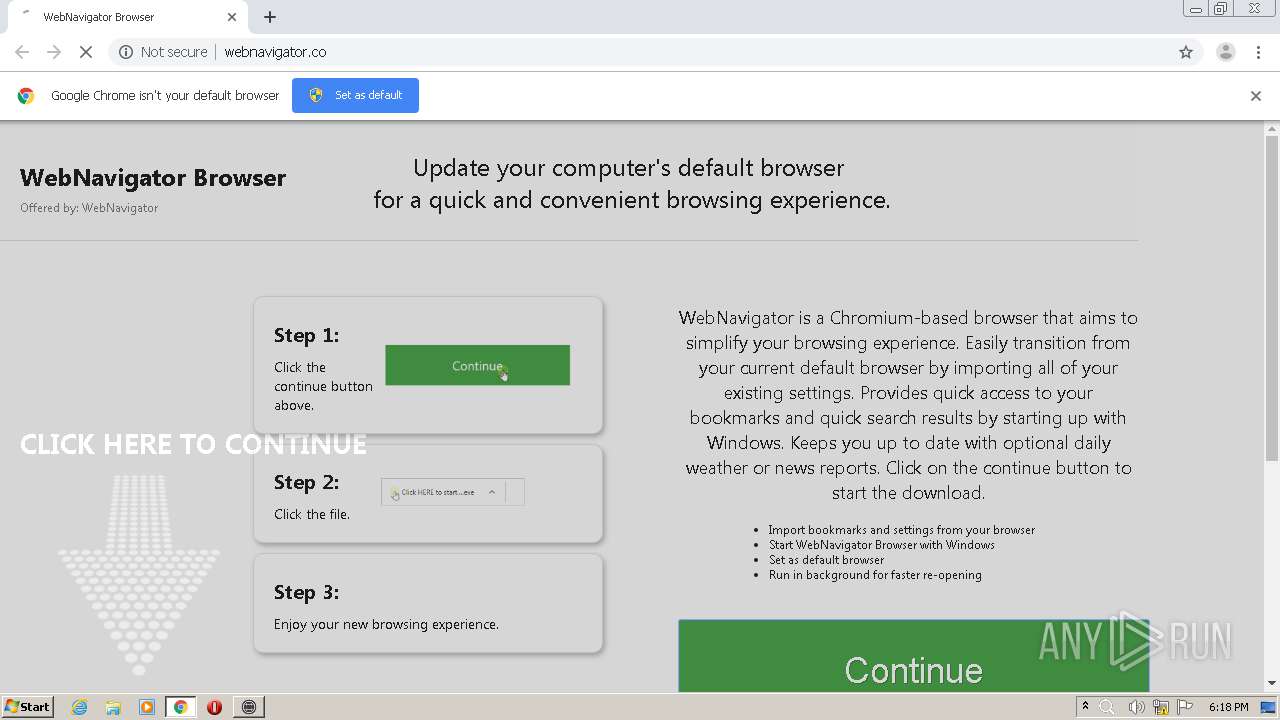Stop loading the page

(x=86, y=52)
